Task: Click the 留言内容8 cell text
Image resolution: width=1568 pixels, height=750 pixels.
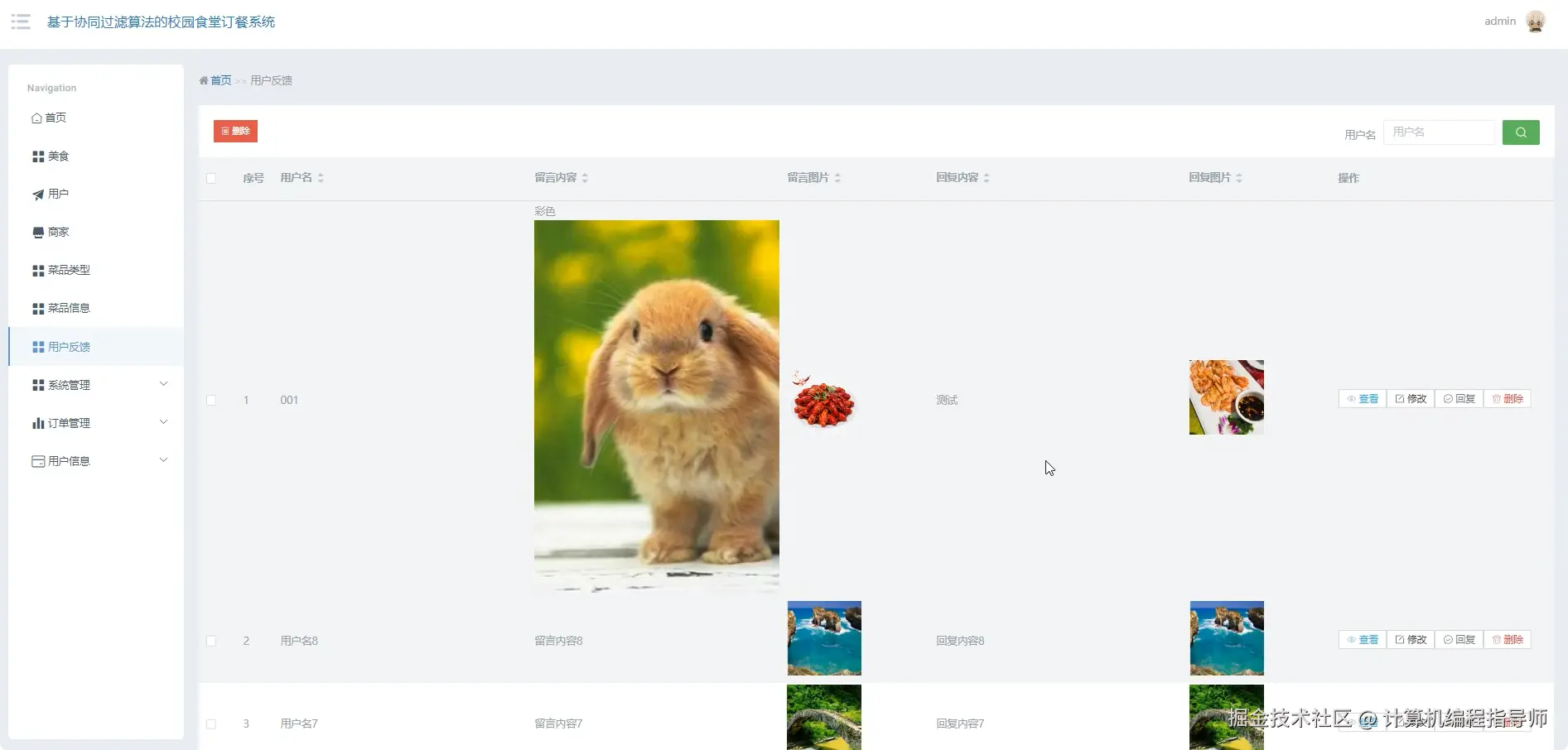Action: [559, 641]
